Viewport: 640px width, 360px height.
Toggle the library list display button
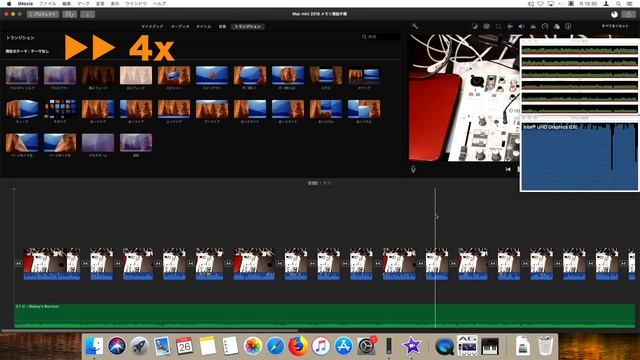click(x=70, y=14)
